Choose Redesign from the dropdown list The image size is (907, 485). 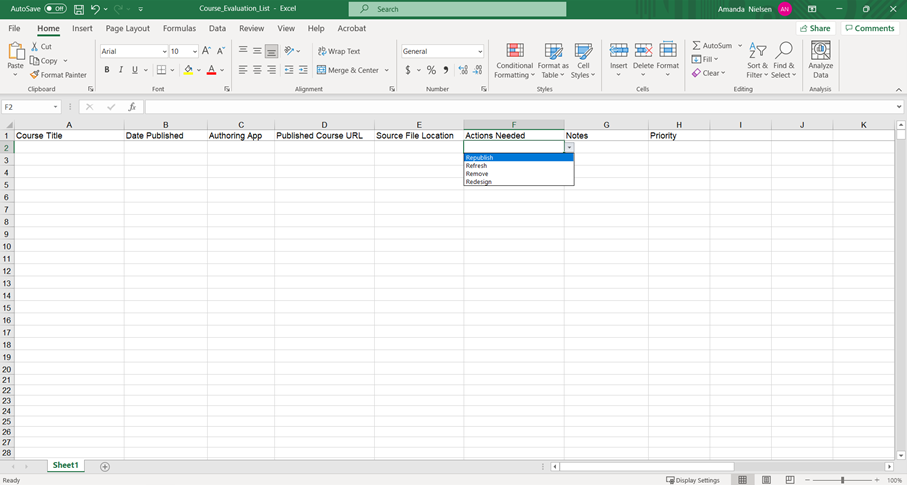[479, 182]
